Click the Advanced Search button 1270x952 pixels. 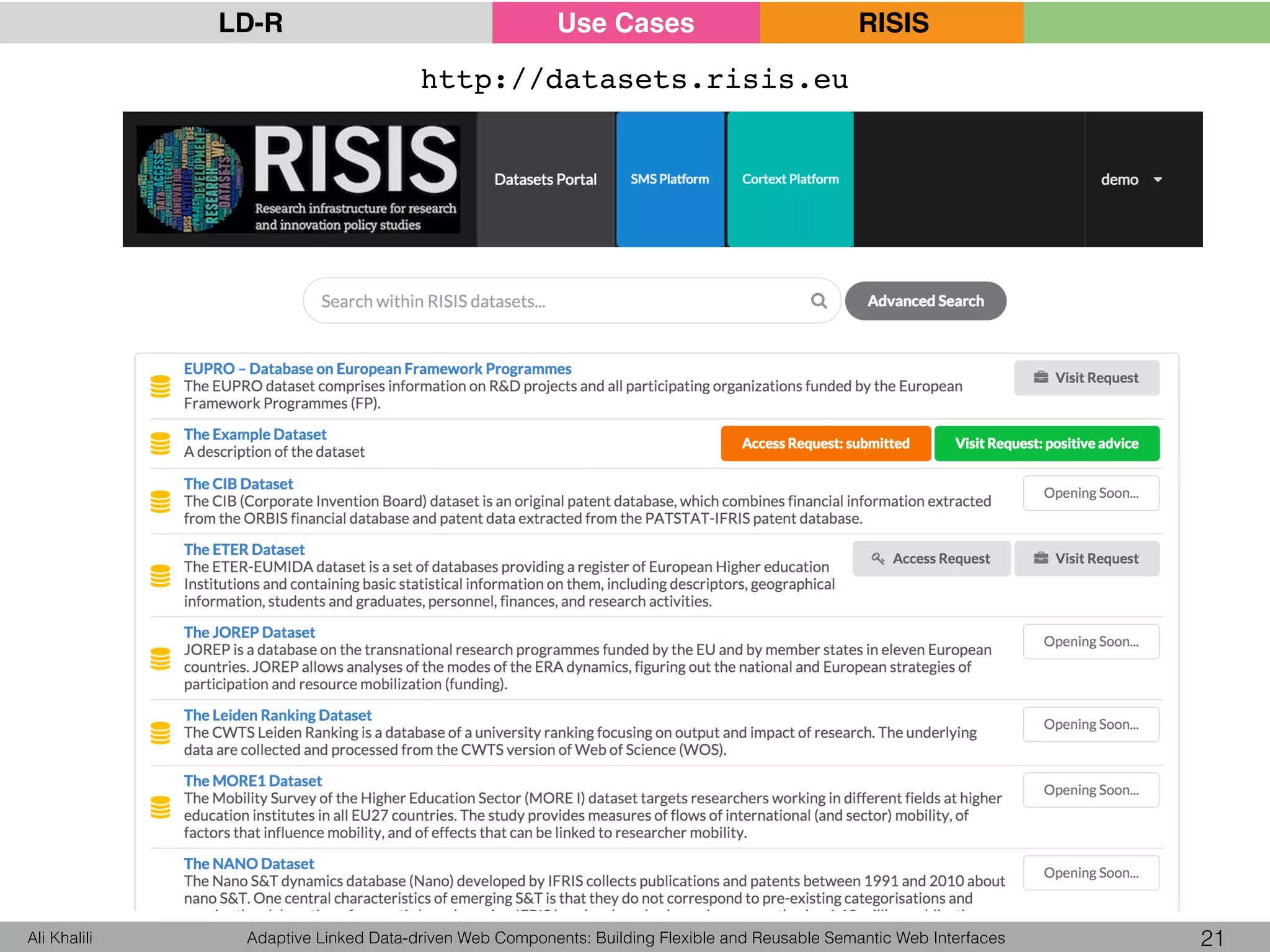pyautogui.click(x=925, y=301)
